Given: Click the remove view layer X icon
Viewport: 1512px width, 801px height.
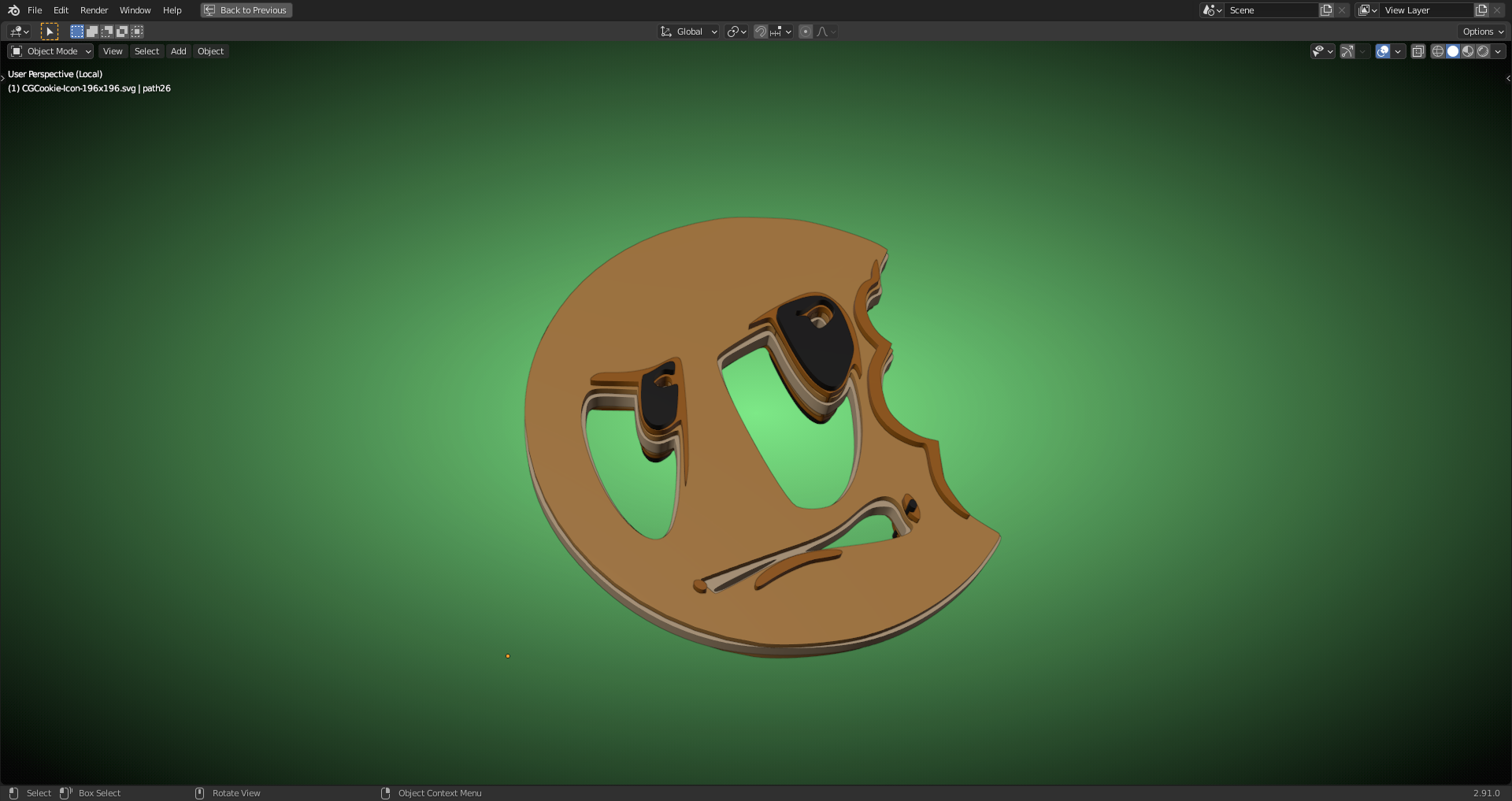Looking at the screenshot, I should coord(1497,10).
